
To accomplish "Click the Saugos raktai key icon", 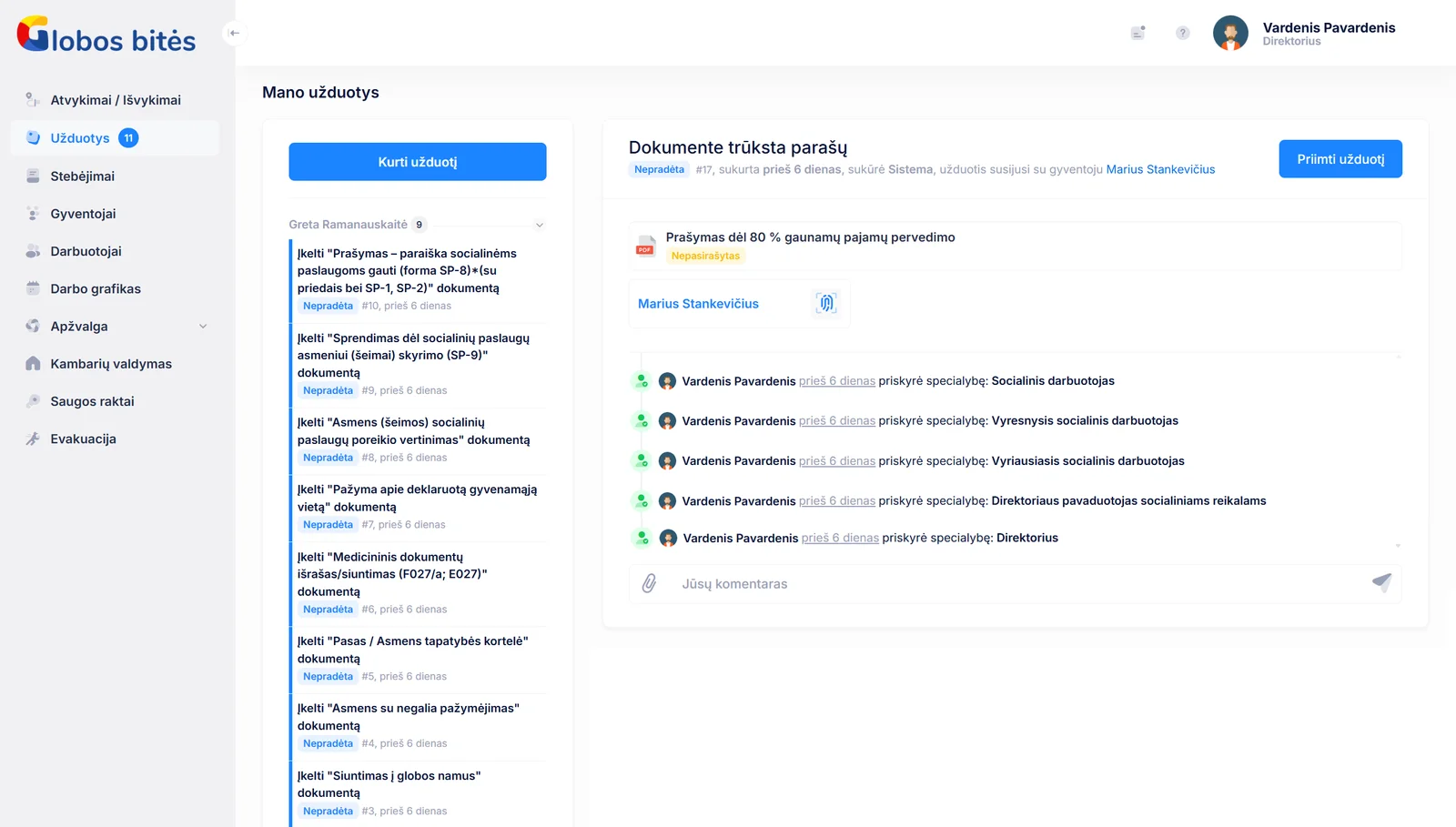I will click(33, 401).
